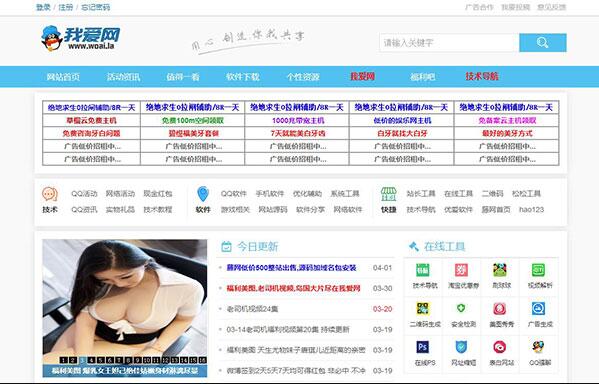This screenshot has width=599, height=384.
Task: Click the QQ penguin tool icon
Action: (538, 347)
